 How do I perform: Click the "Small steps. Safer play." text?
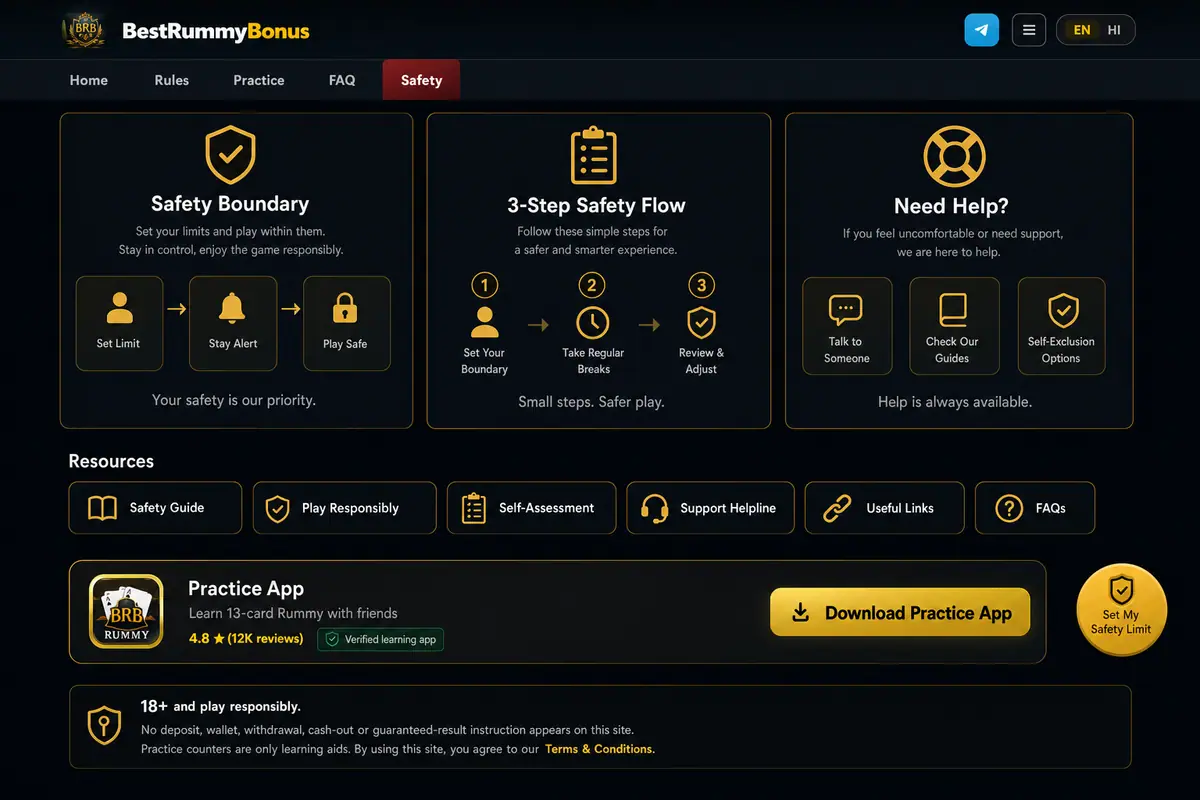coord(591,402)
